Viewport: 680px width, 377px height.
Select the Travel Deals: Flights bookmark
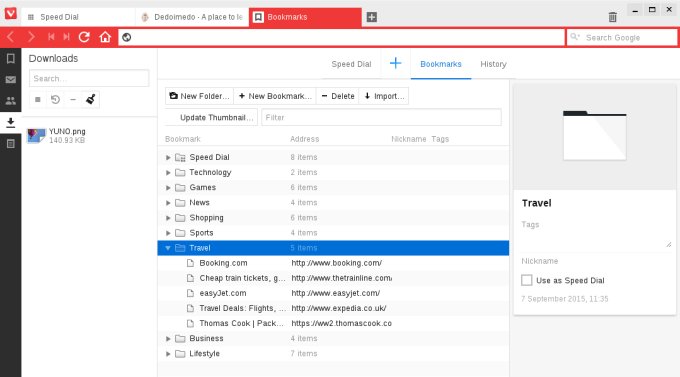click(333, 308)
